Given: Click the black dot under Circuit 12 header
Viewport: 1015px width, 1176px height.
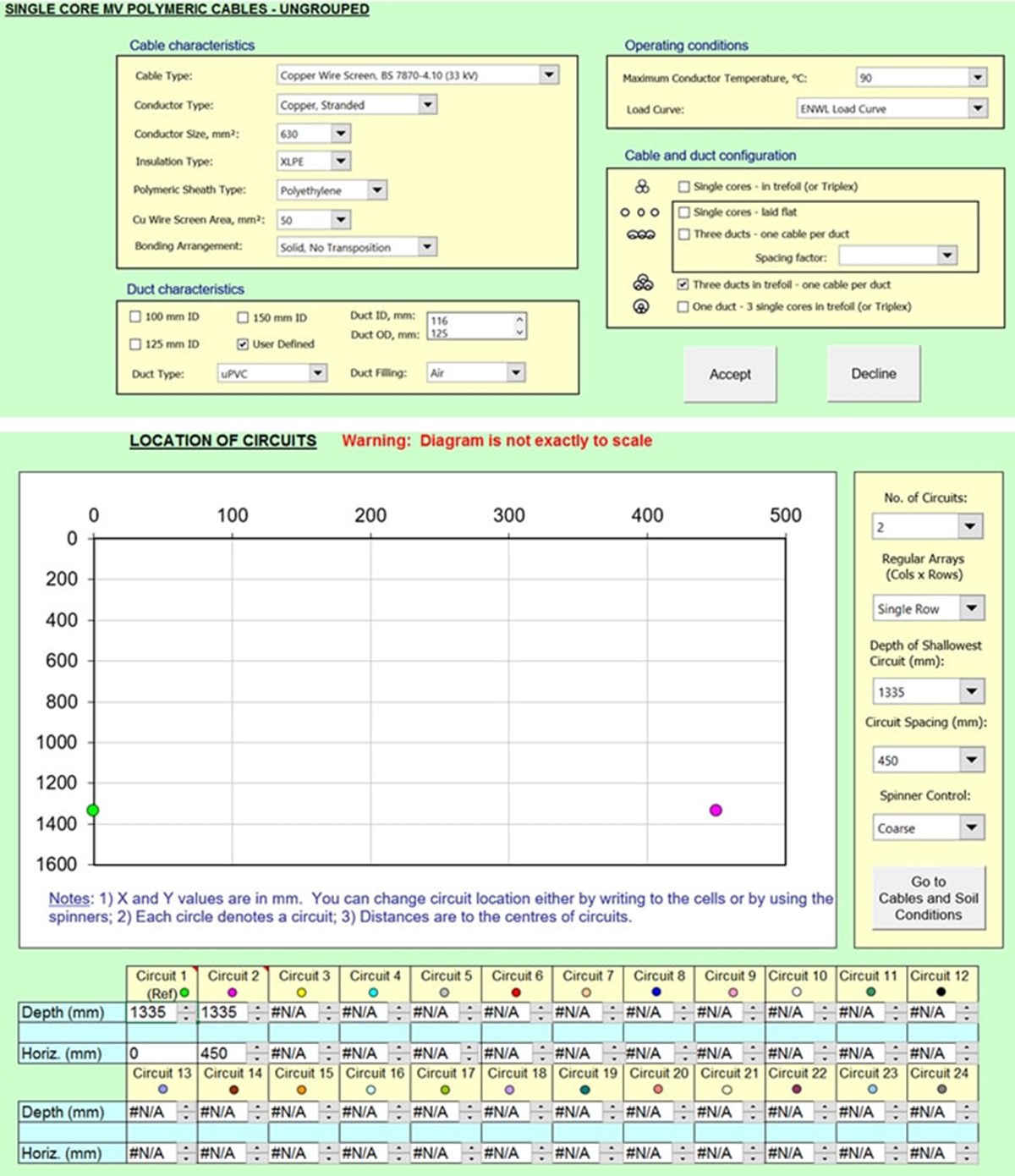Looking at the screenshot, I should pos(941,992).
